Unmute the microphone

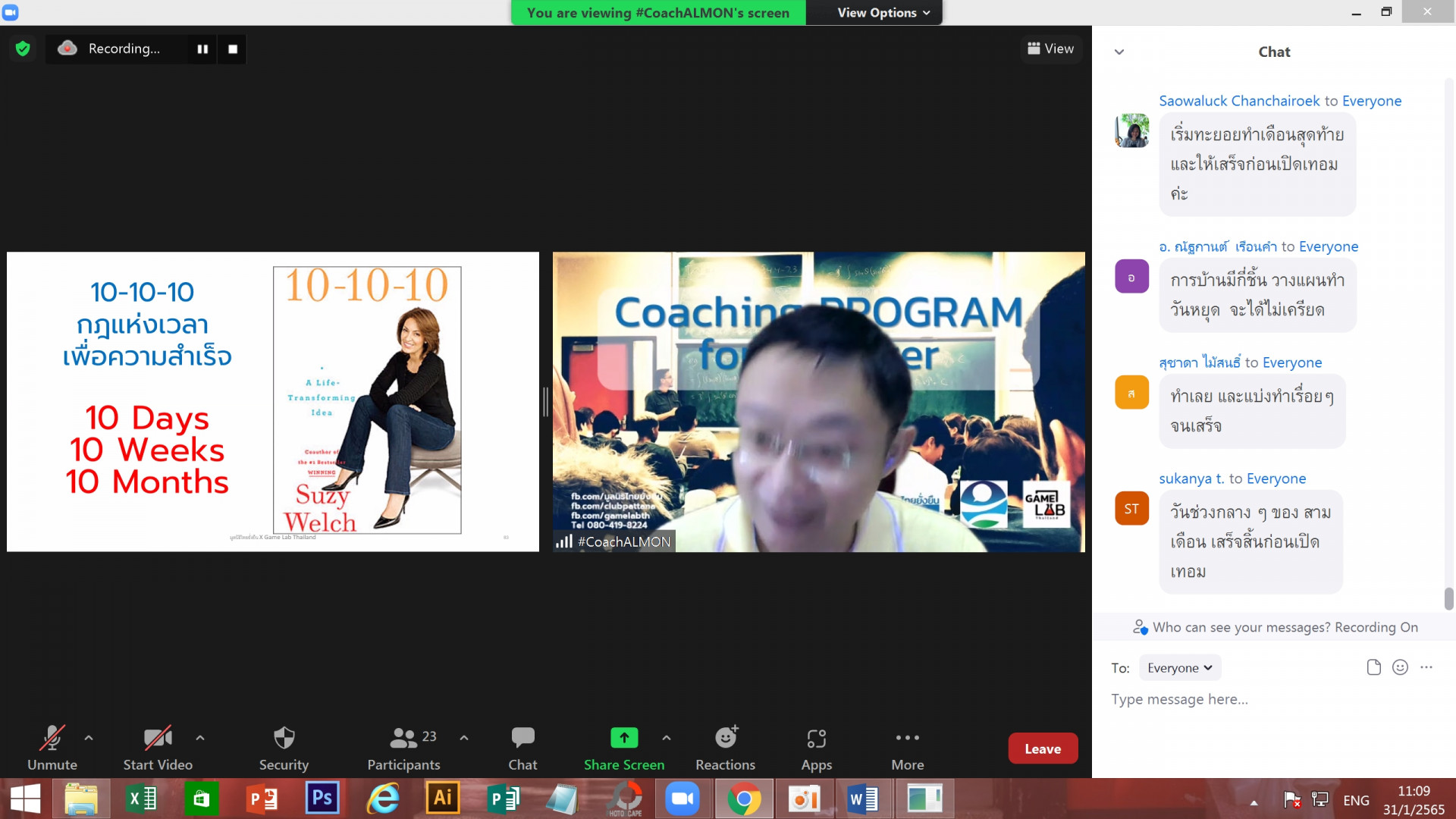(52, 748)
